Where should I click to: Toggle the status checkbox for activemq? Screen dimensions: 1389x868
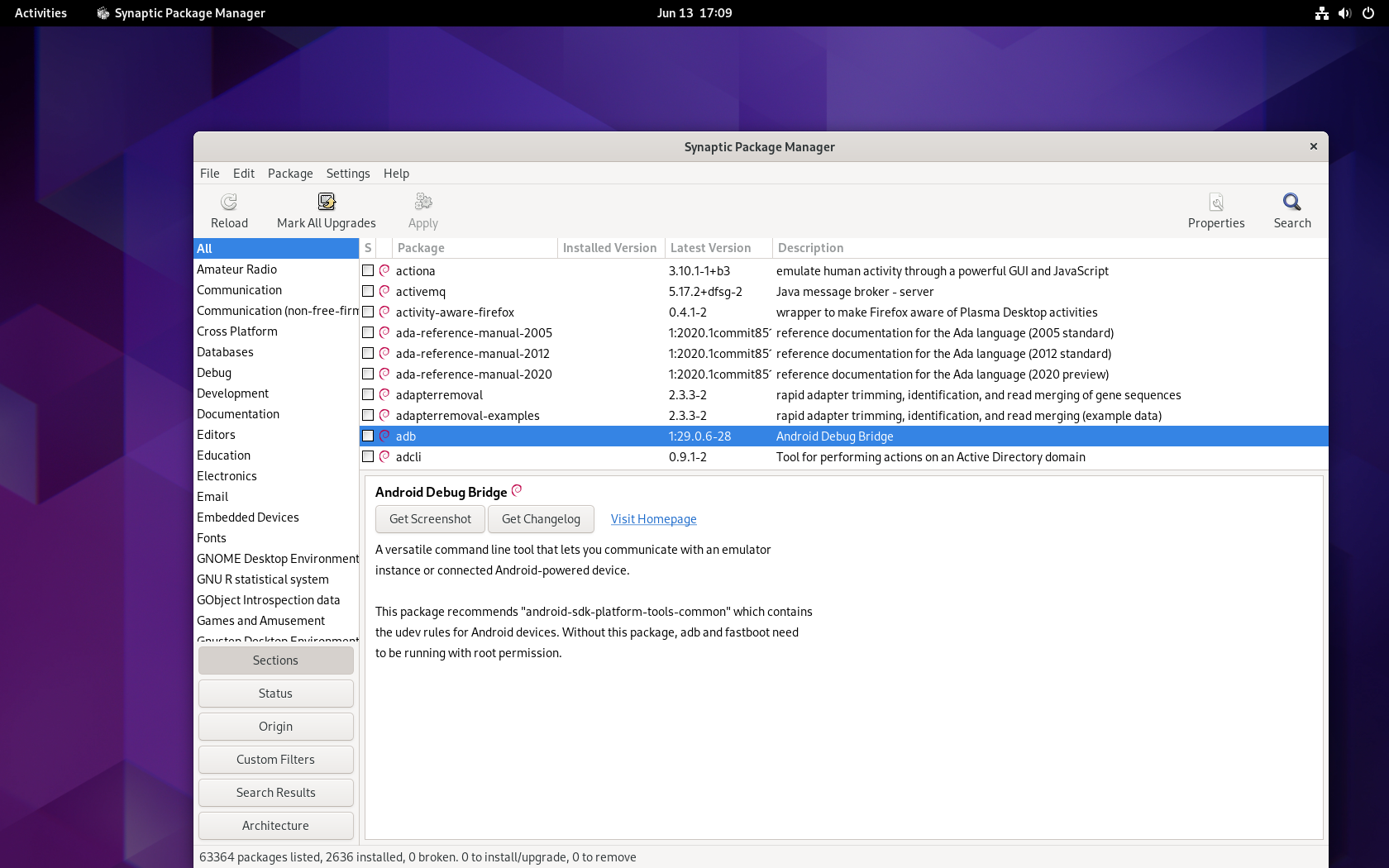click(x=368, y=291)
